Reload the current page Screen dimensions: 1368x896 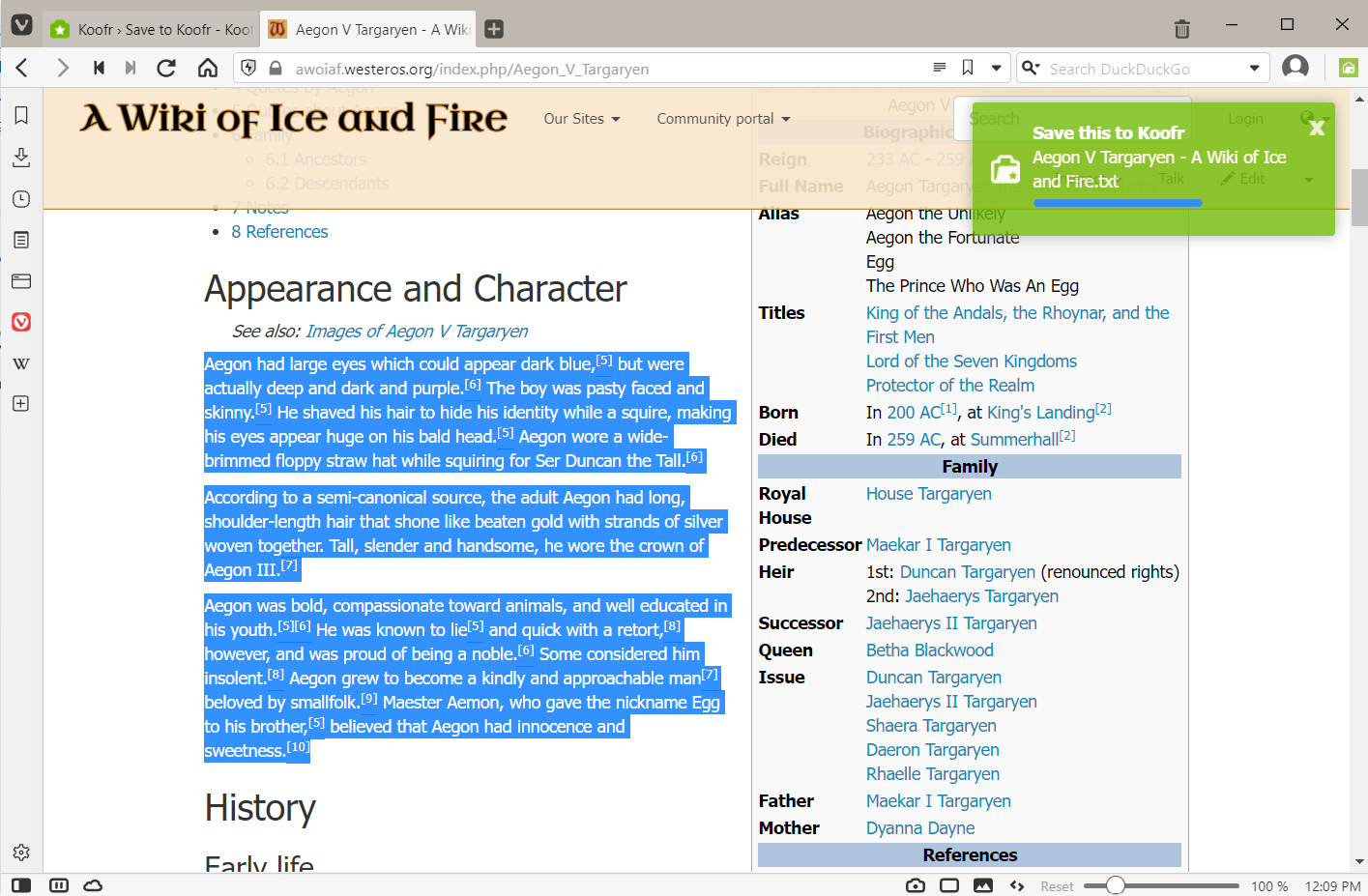(x=166, y=68)
